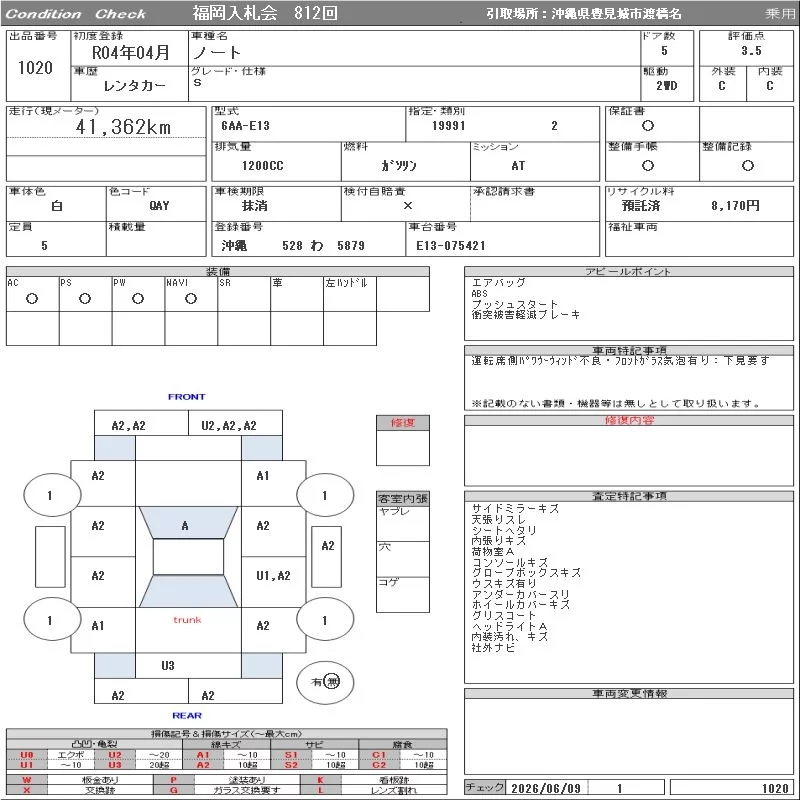Screen dimensions: 800x800
Task: Click the '左ハンドル' equipment label
Action: click(x=346, y=283)
